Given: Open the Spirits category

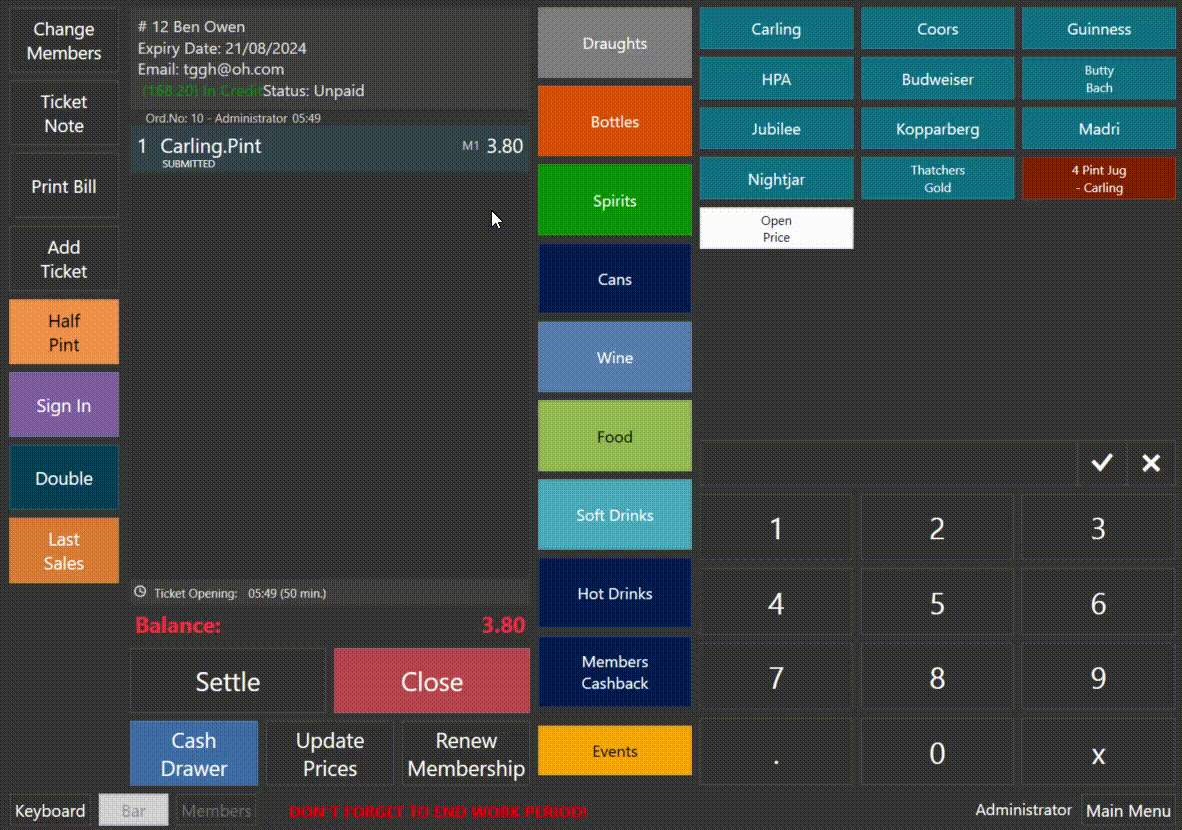Looking at the screenshot, I should click(x=614, y=201).
